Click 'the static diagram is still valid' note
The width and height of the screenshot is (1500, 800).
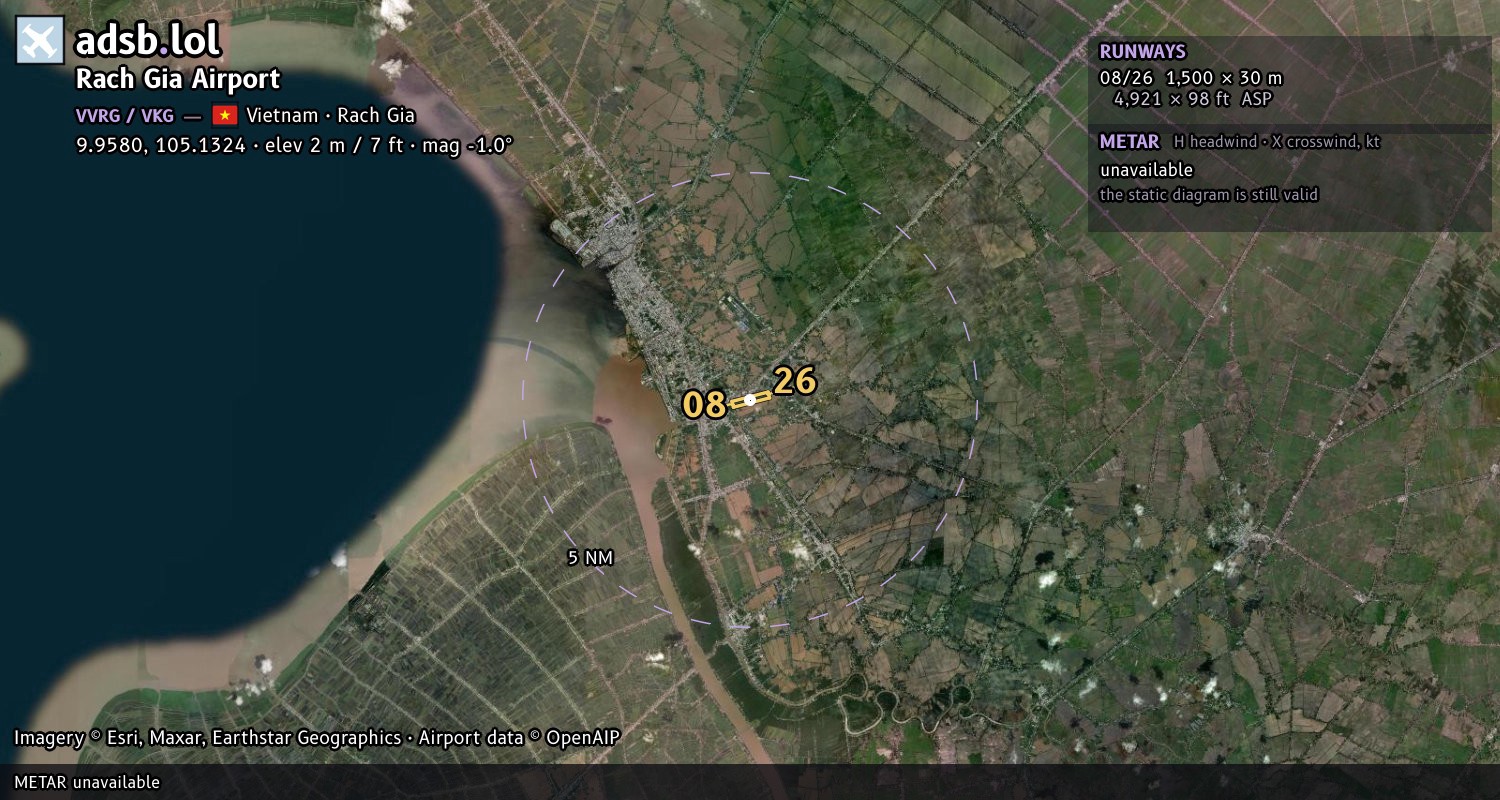pyautogui.click(x=1209, y=195)
